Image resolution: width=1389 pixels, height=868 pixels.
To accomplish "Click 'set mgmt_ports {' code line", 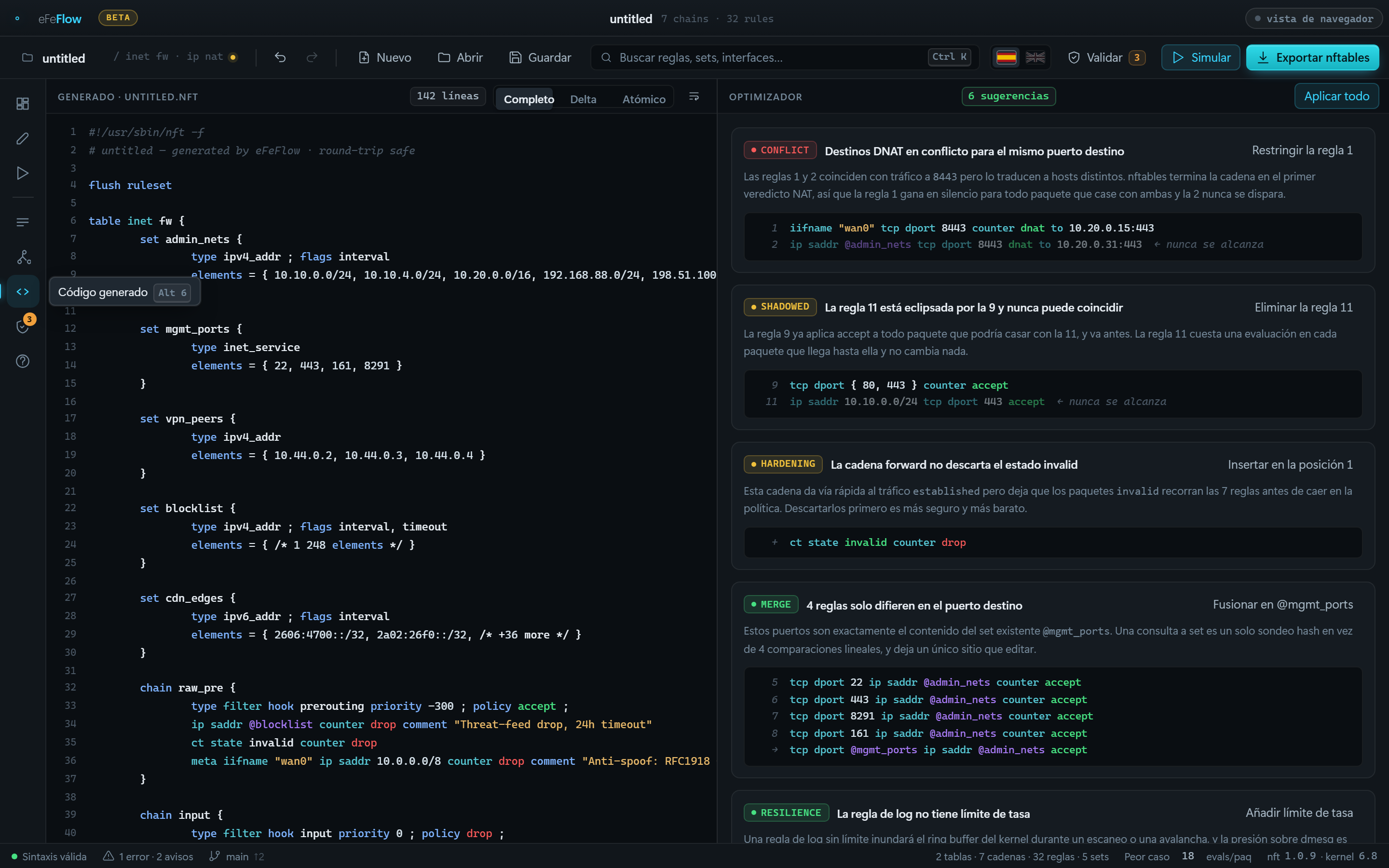I will click(191, 329).
